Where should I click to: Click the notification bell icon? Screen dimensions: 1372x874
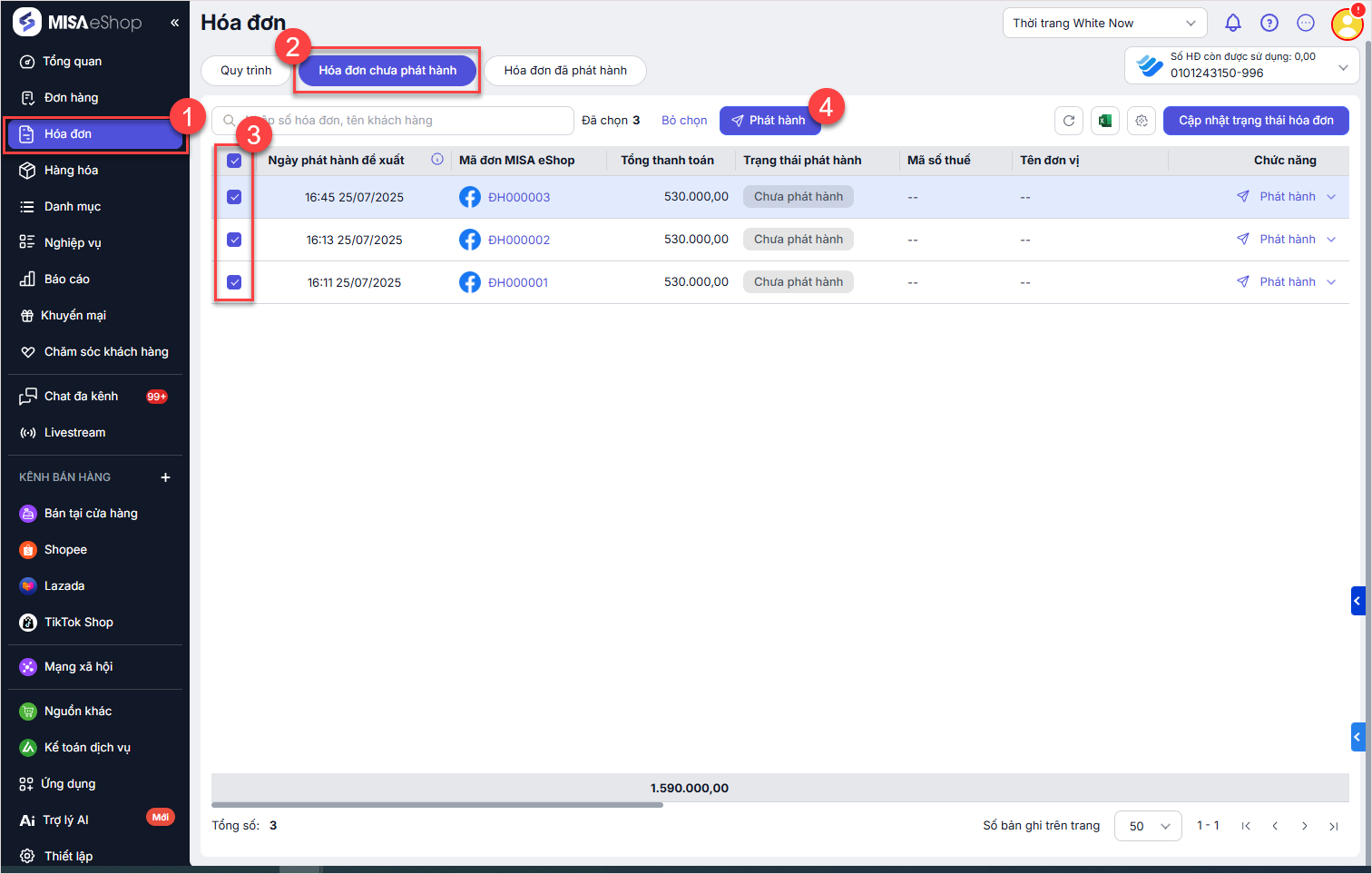pos(1232,24)
